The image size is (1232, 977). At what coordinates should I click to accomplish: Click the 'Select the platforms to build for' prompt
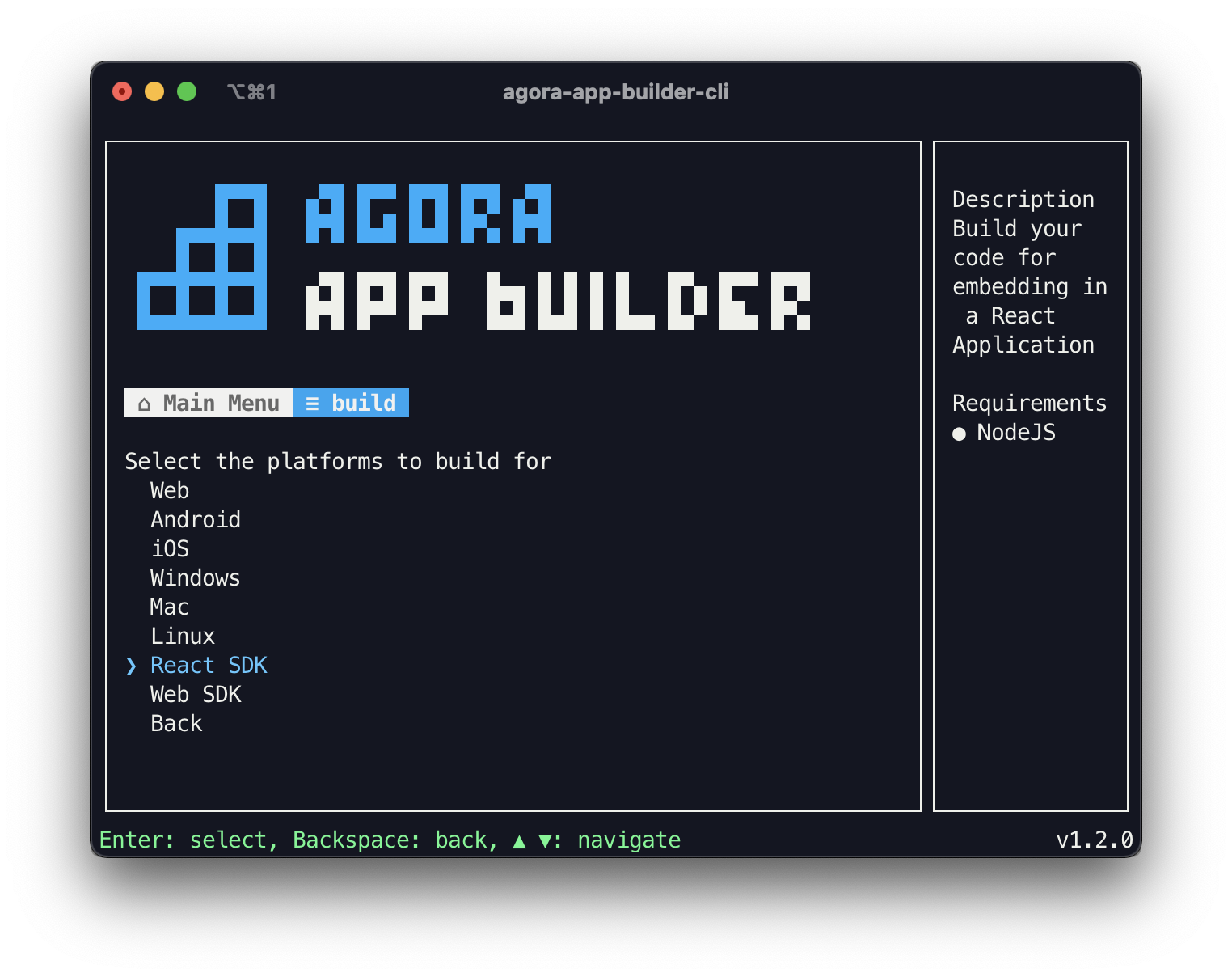[338, 462]
